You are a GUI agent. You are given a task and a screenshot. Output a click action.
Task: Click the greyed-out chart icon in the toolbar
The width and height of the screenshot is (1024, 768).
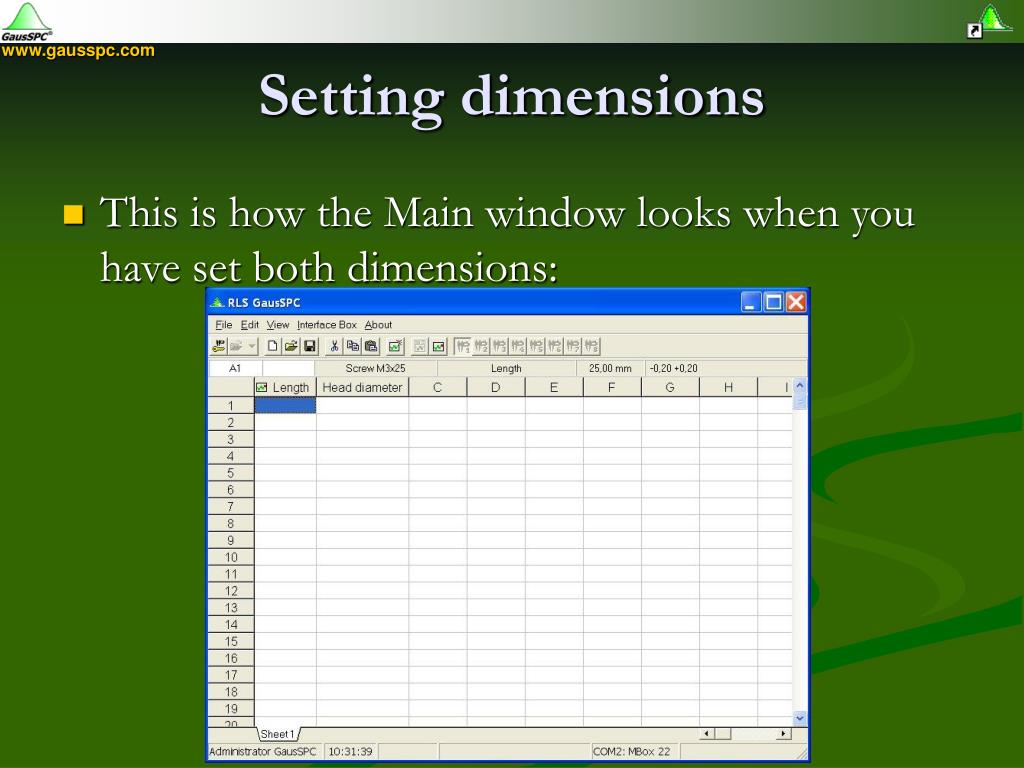pos(420,346)
